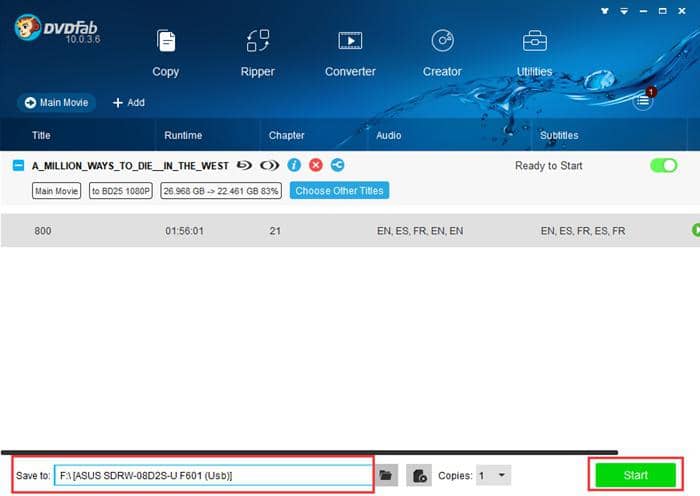Preview title 800 with the play icon
The image size is (700, 496).
click(696, 230)
